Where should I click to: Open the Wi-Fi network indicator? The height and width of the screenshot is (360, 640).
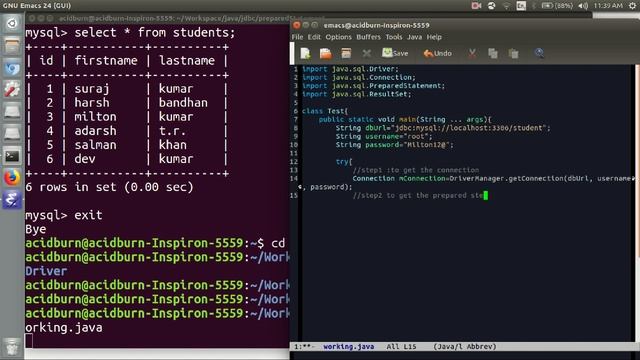[x=506, y=6]
